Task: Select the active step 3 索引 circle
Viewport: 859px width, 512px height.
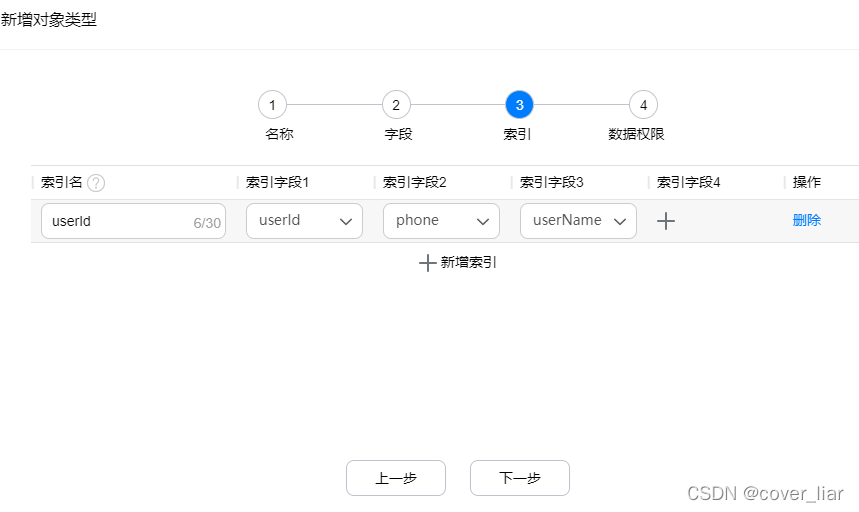Action: point(519,105)
